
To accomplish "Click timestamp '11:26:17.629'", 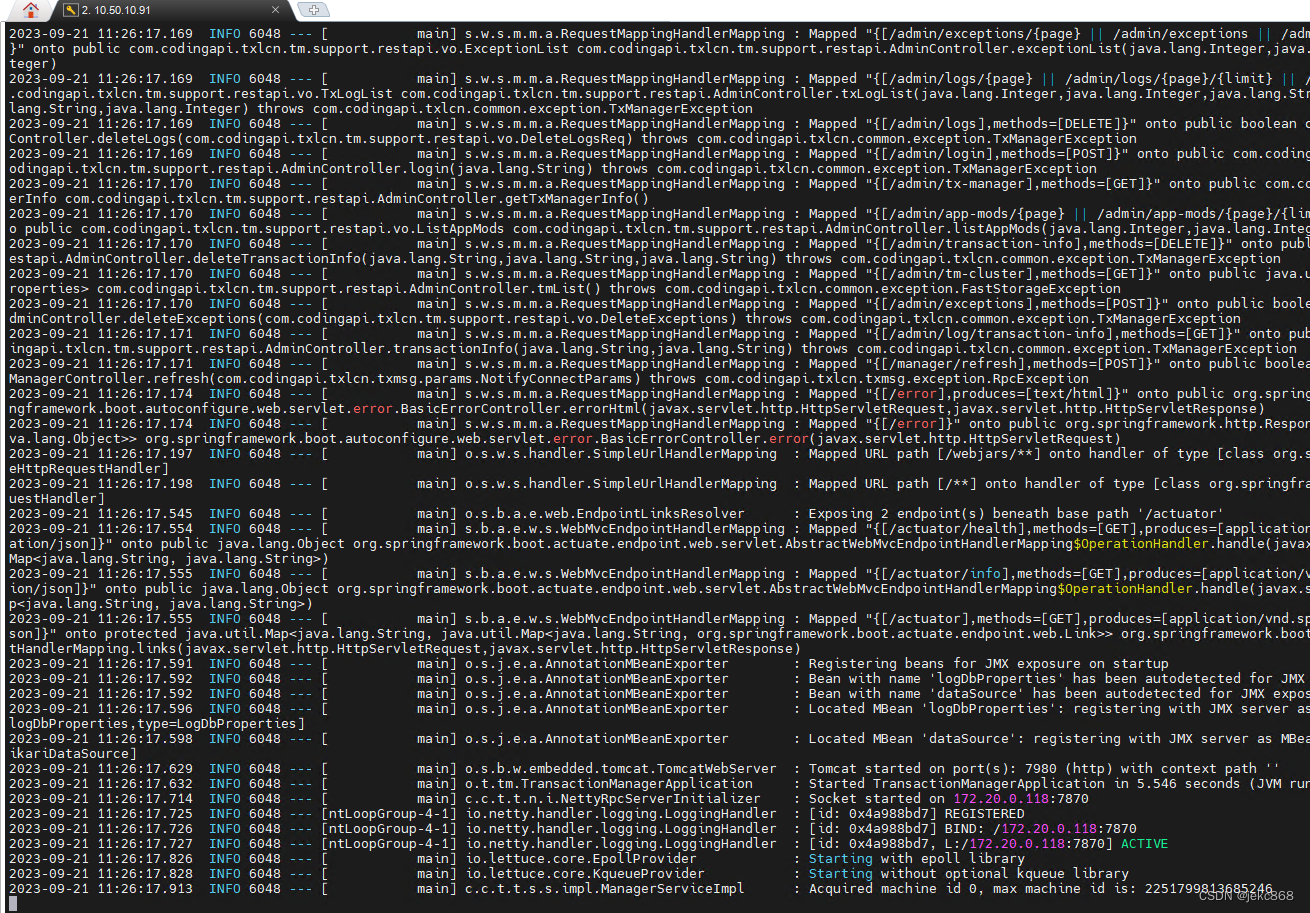I will coord(145,769).
